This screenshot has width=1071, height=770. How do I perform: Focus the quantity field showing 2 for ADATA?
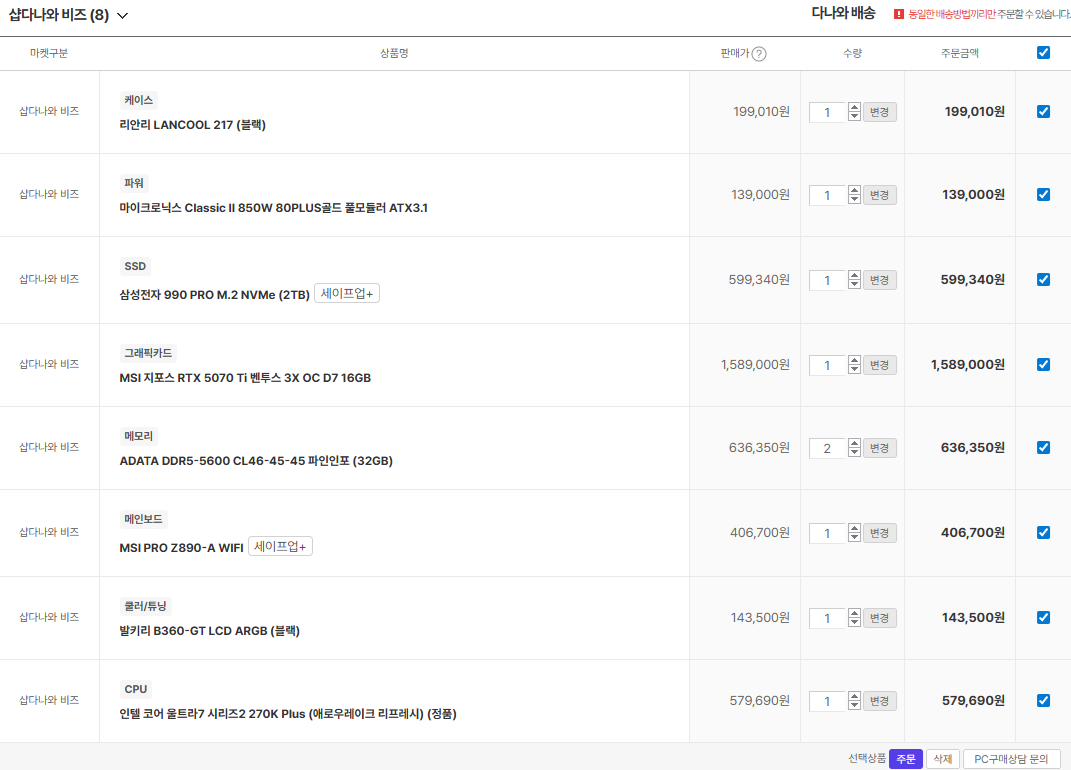pyautogui.click(x=828, y=448)
